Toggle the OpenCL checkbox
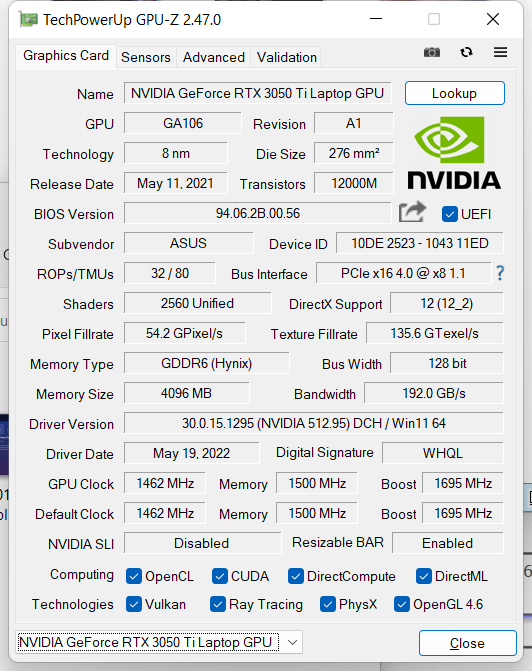 coord(134,576)
